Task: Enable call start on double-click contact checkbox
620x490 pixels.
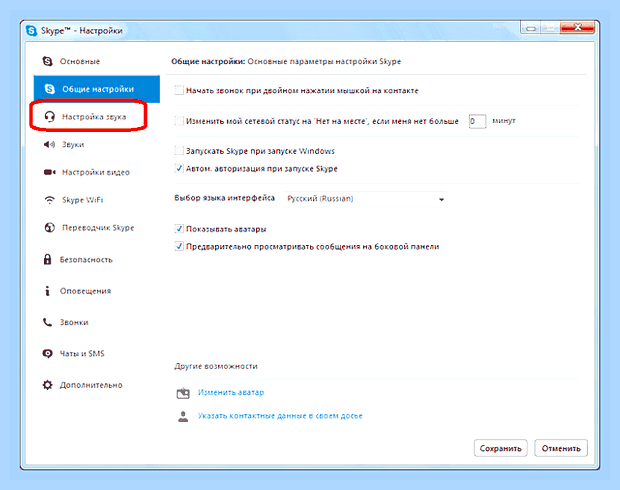Action: click(x=179, y=90)
